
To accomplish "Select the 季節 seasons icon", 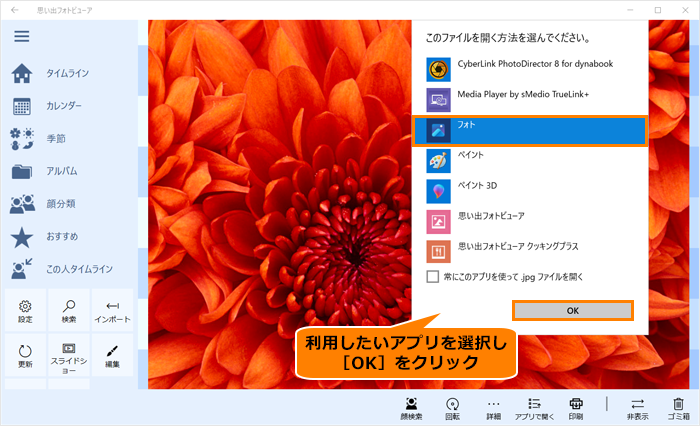I will pyautogui.click(x=21, y=139).
